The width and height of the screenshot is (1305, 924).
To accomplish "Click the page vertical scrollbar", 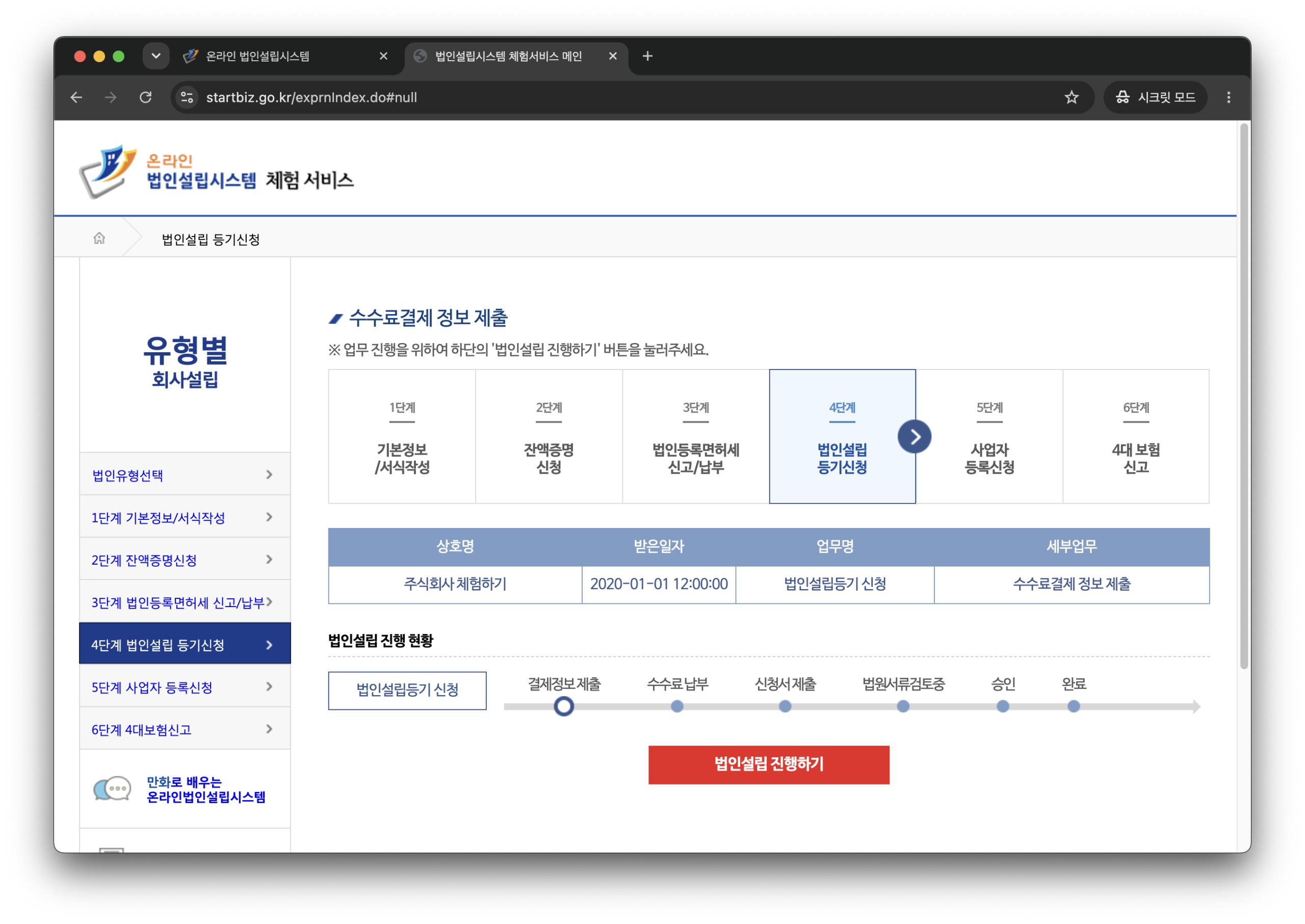I will [x=1244, y=397].
